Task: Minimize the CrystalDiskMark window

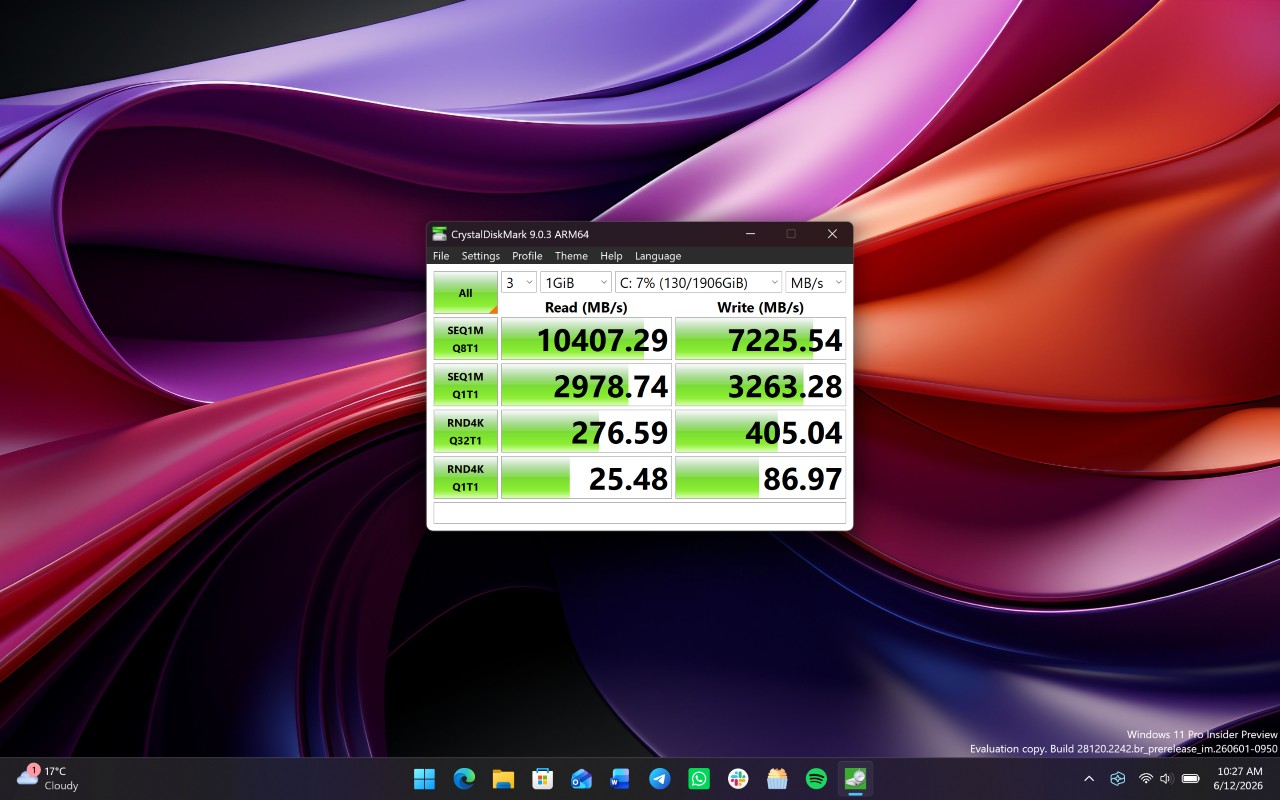Action: (750, 234)
